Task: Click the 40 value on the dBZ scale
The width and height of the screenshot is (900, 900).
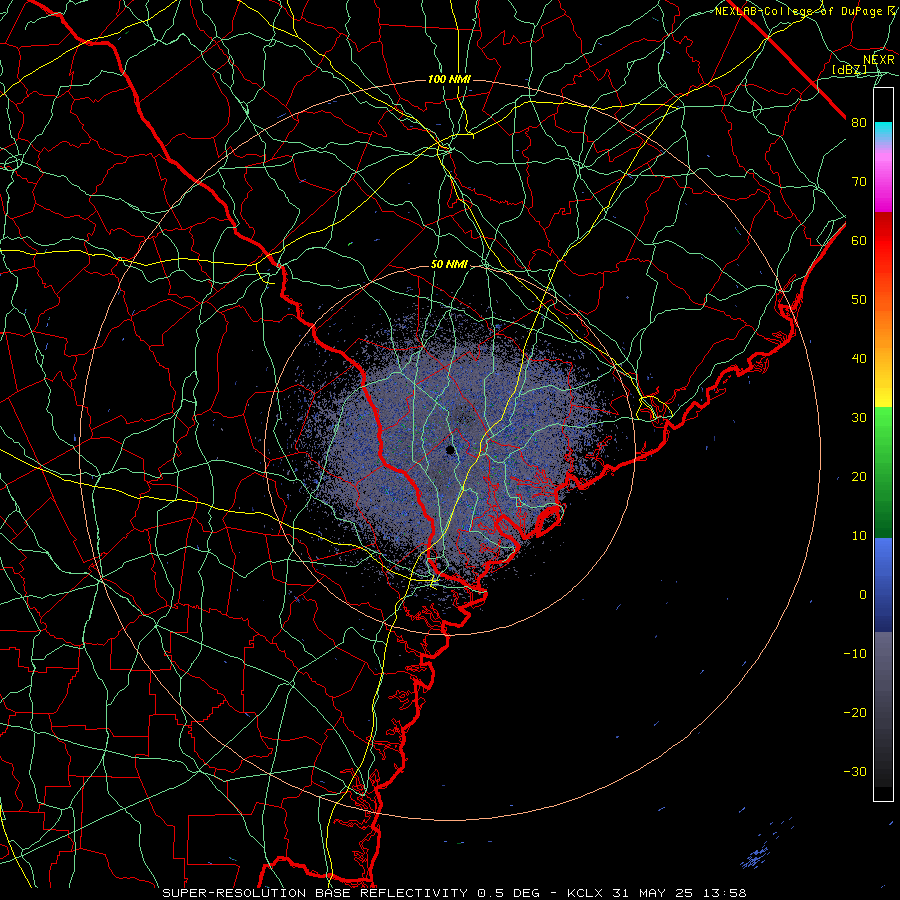Action: click(859, 359)
